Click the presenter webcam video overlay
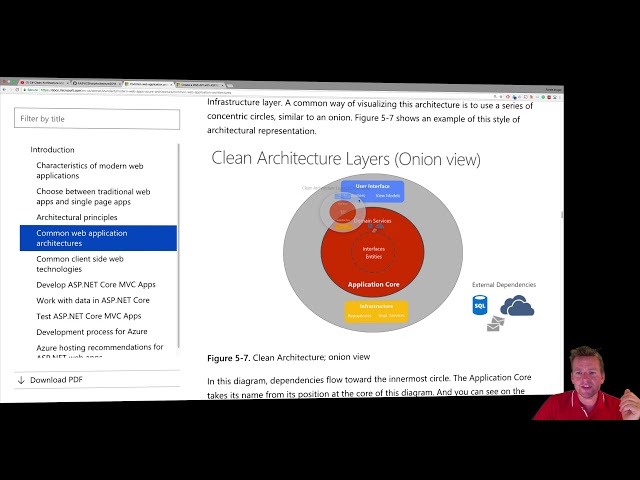 pyautogui.click(x=586, y=383)
